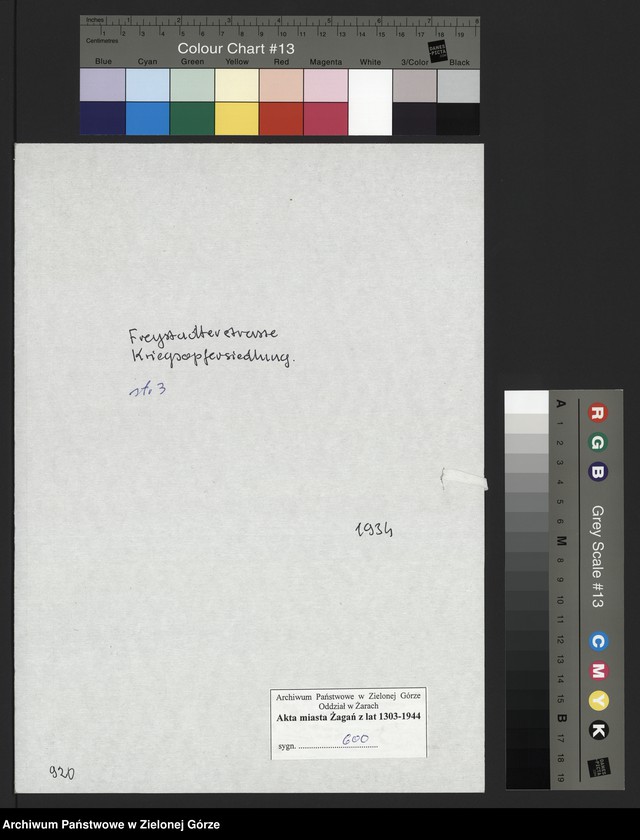Click the handwritten number '920' at bottom left
640x840 pixels.
(x=62, y=772)
